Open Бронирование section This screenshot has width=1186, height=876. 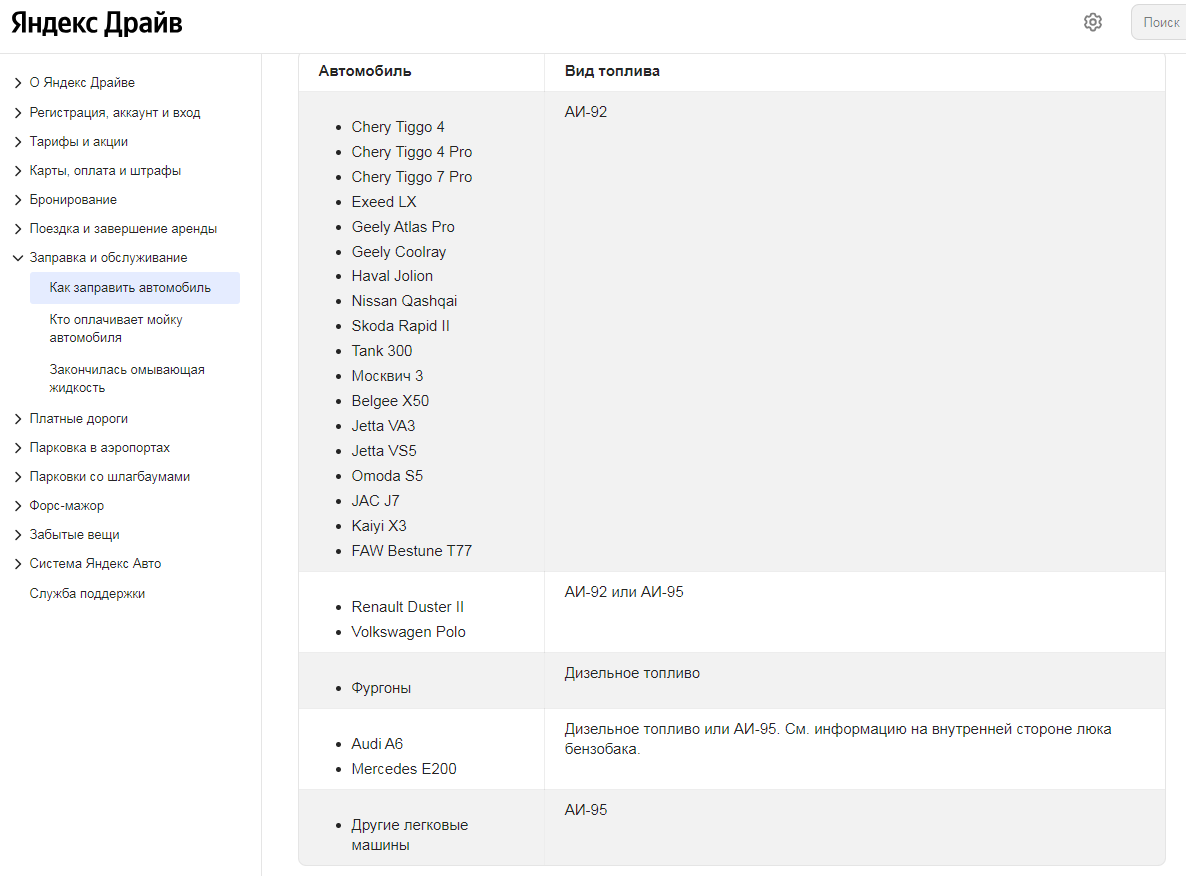pos(73,200)
